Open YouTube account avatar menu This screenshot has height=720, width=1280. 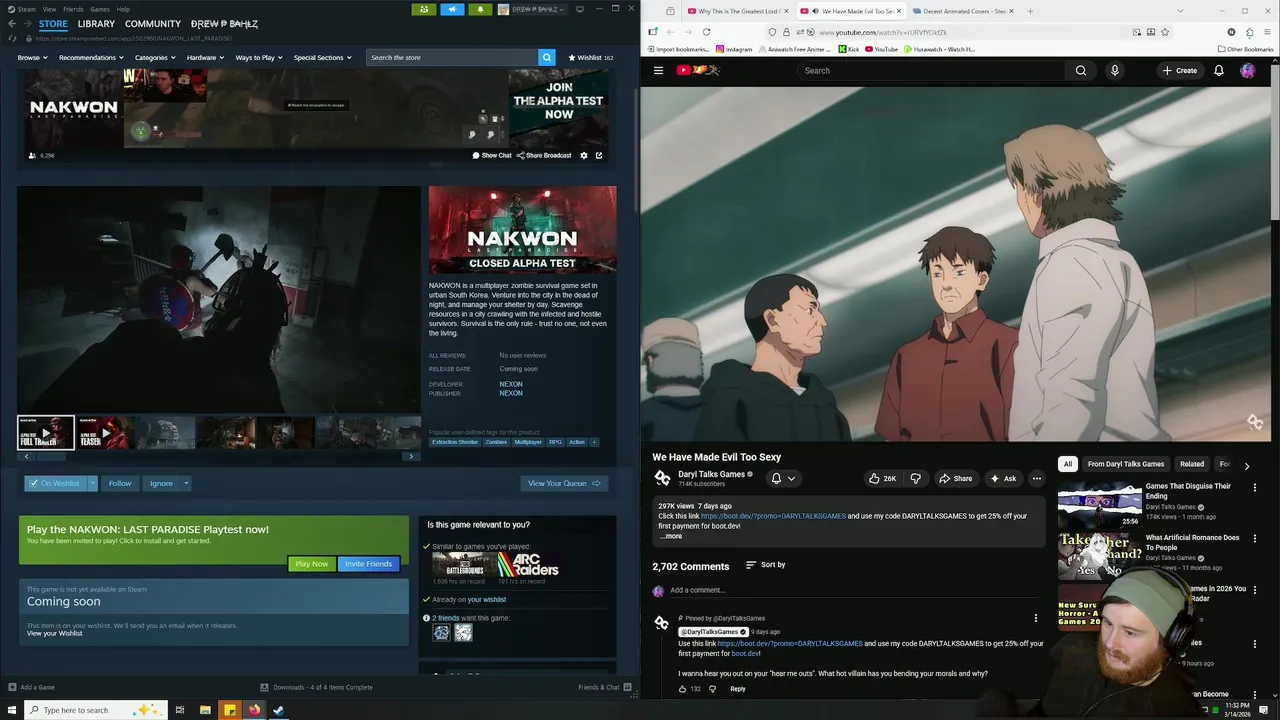tap(1247, 70)
